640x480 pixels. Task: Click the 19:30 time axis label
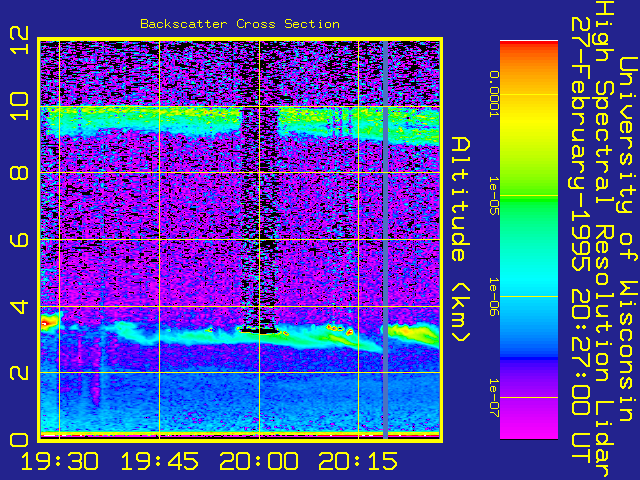tap(60, 461)
